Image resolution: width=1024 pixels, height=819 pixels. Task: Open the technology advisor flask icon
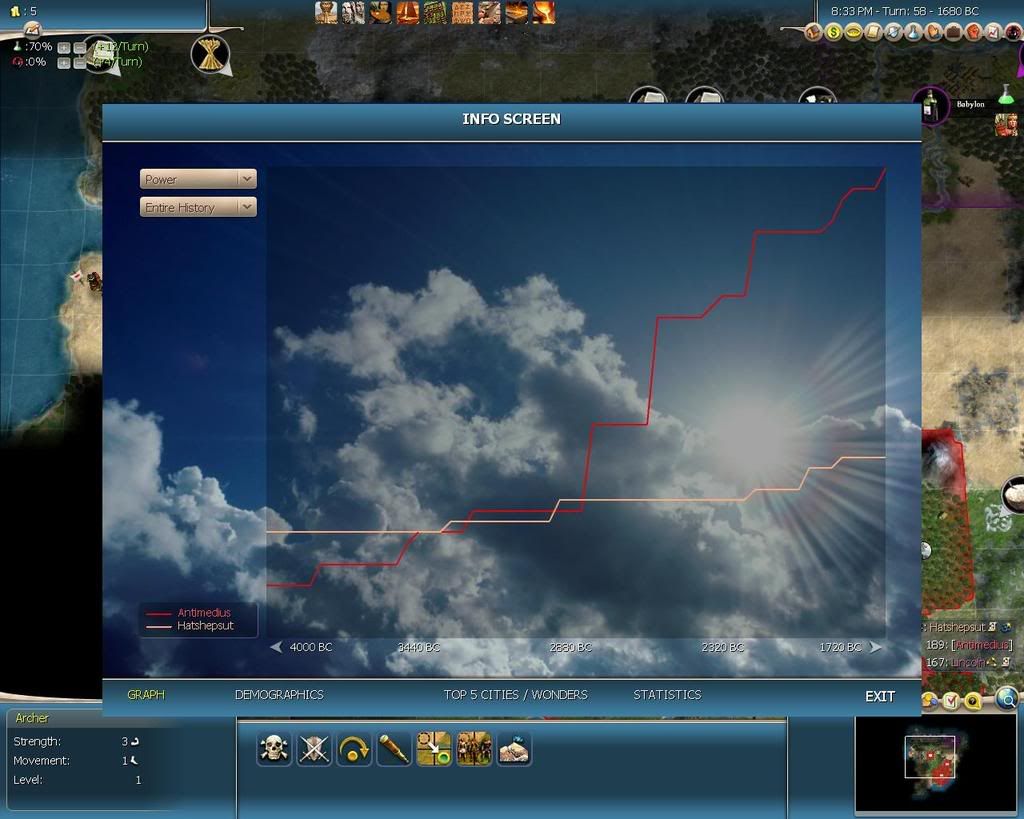(914, 31)
